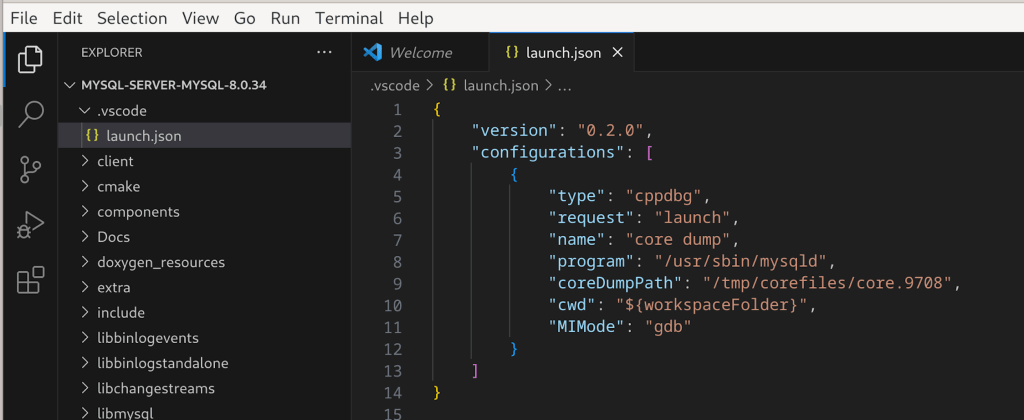Open Source Control view icon
This screenshot has width=1024, height=420.
tap(30, 170)
